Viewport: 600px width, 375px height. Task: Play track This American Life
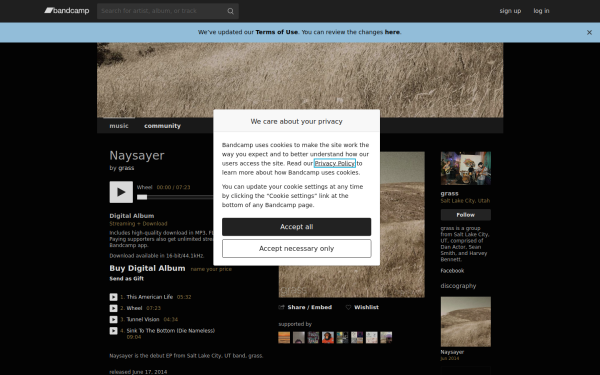pos(113,297)
